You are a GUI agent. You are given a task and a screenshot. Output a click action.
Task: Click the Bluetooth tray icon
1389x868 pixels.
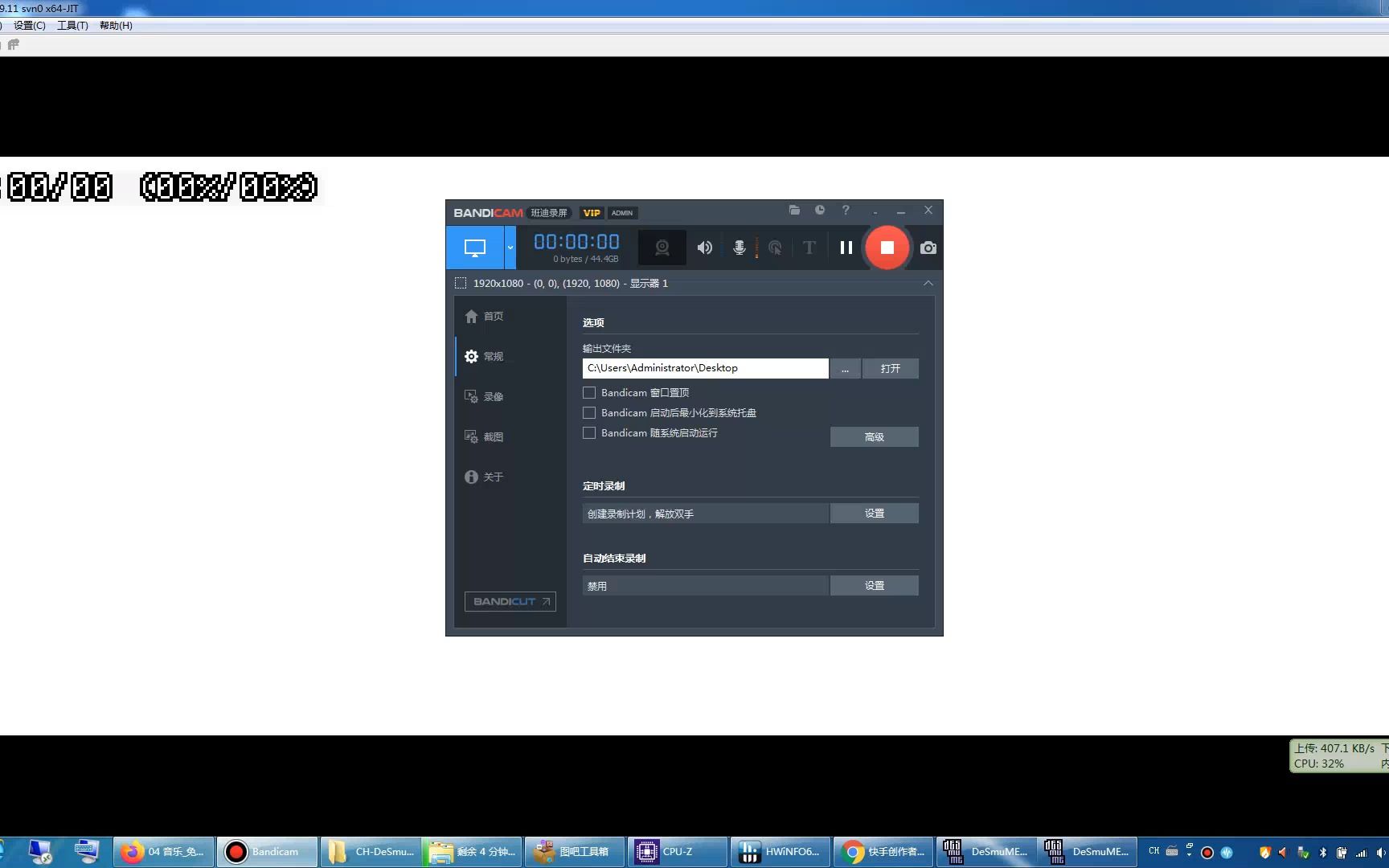pyautogui.click(x=1323, y=853)
